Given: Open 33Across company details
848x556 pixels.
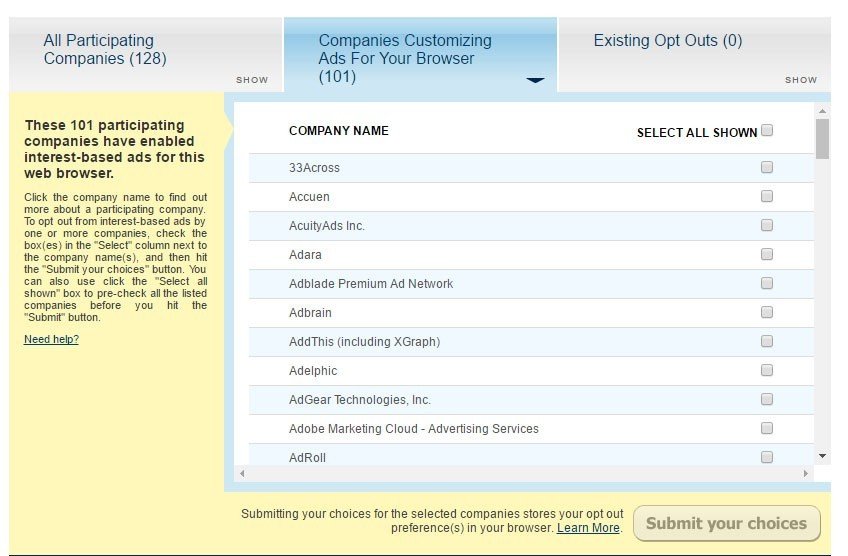Looking at the screenshot, I should [314, 168].
